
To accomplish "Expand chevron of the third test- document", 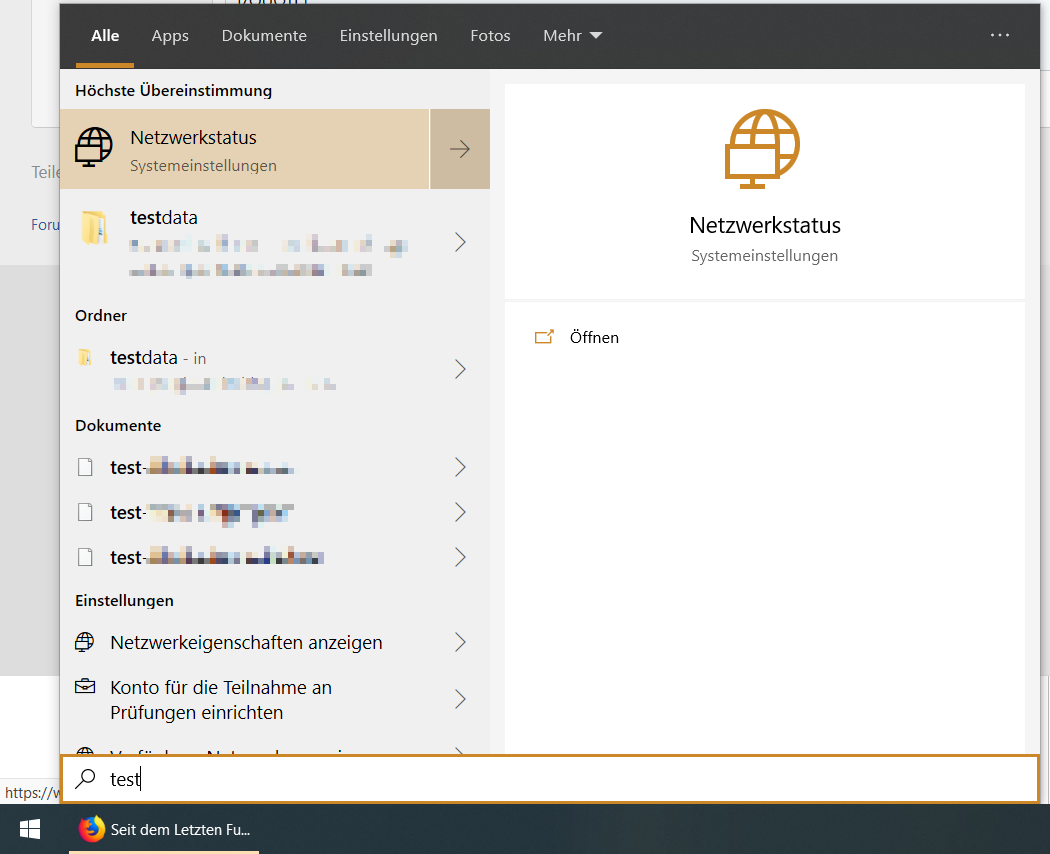I will click(x=460, y=557).
